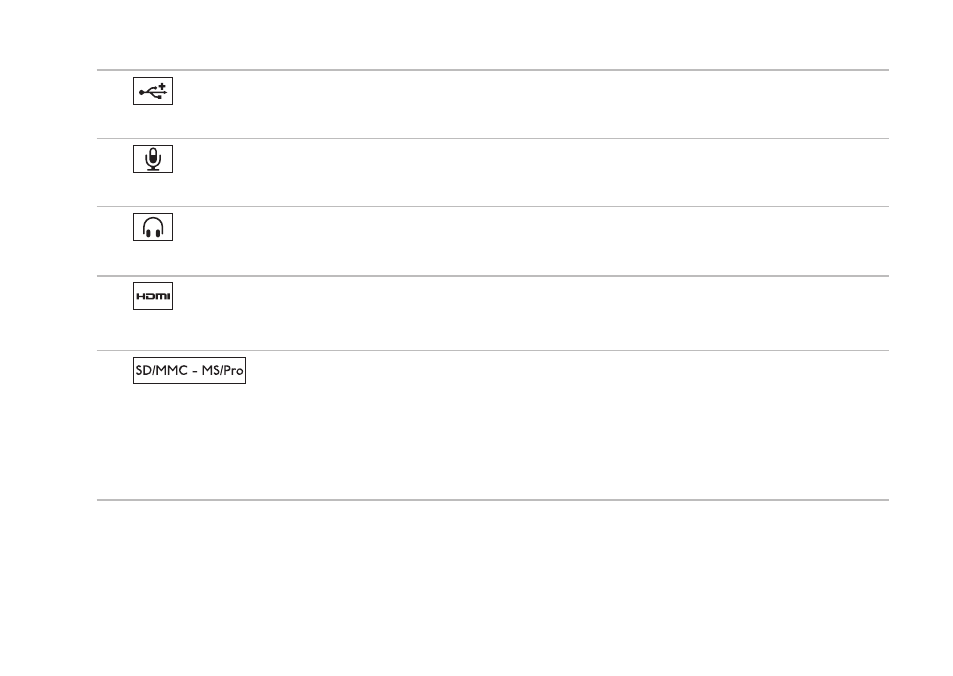This screenshot has height=676, width=953.
Task: Click the bottom horizontal rule below SD/MMC row
Action: pos(493,500)
